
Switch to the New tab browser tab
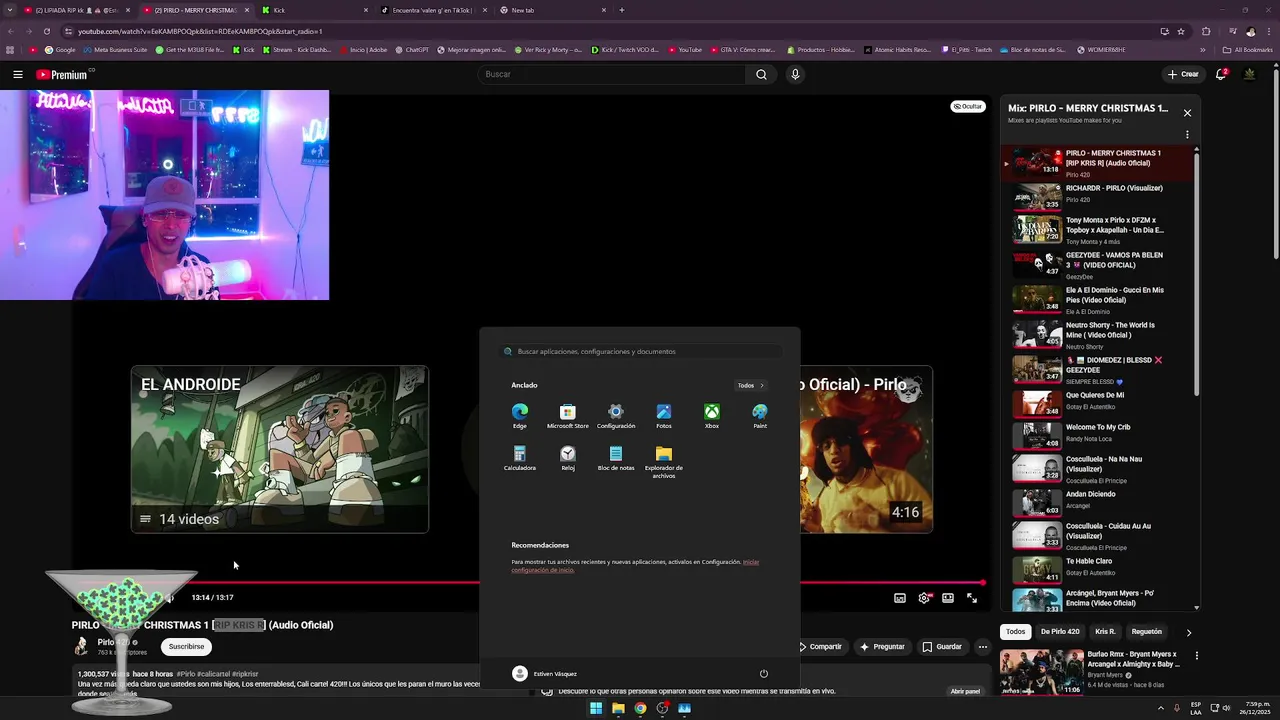[x=552, y=10]
